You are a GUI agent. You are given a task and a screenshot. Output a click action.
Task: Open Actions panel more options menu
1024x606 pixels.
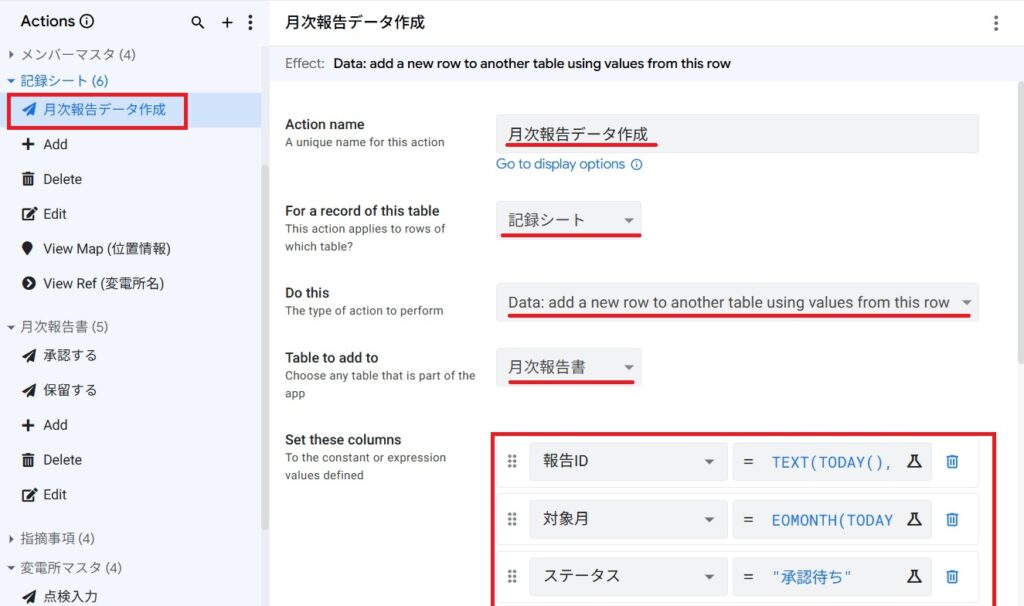tap(250, 22)
